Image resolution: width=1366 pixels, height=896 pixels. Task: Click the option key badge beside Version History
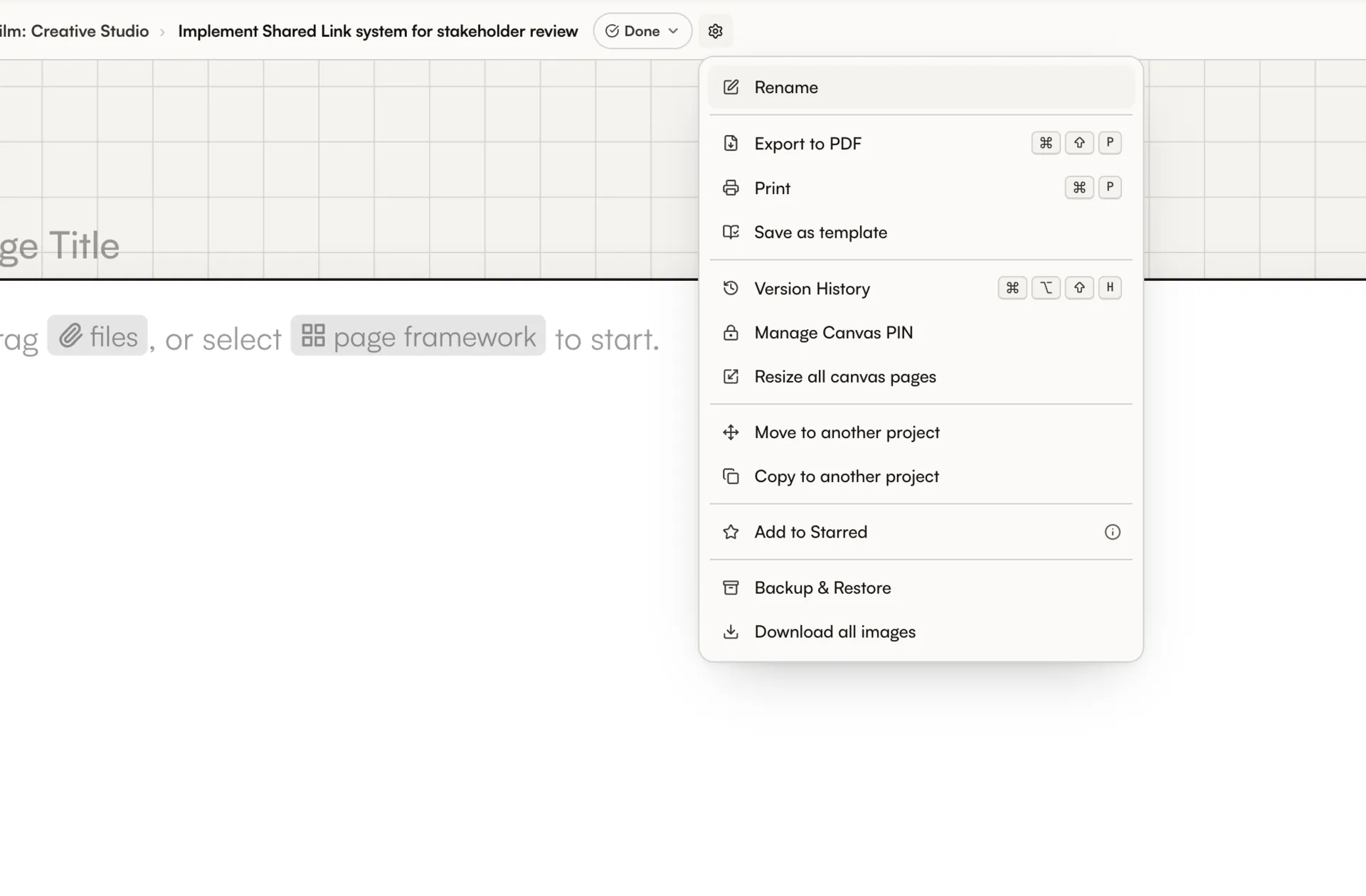(x=1046, y=288)
